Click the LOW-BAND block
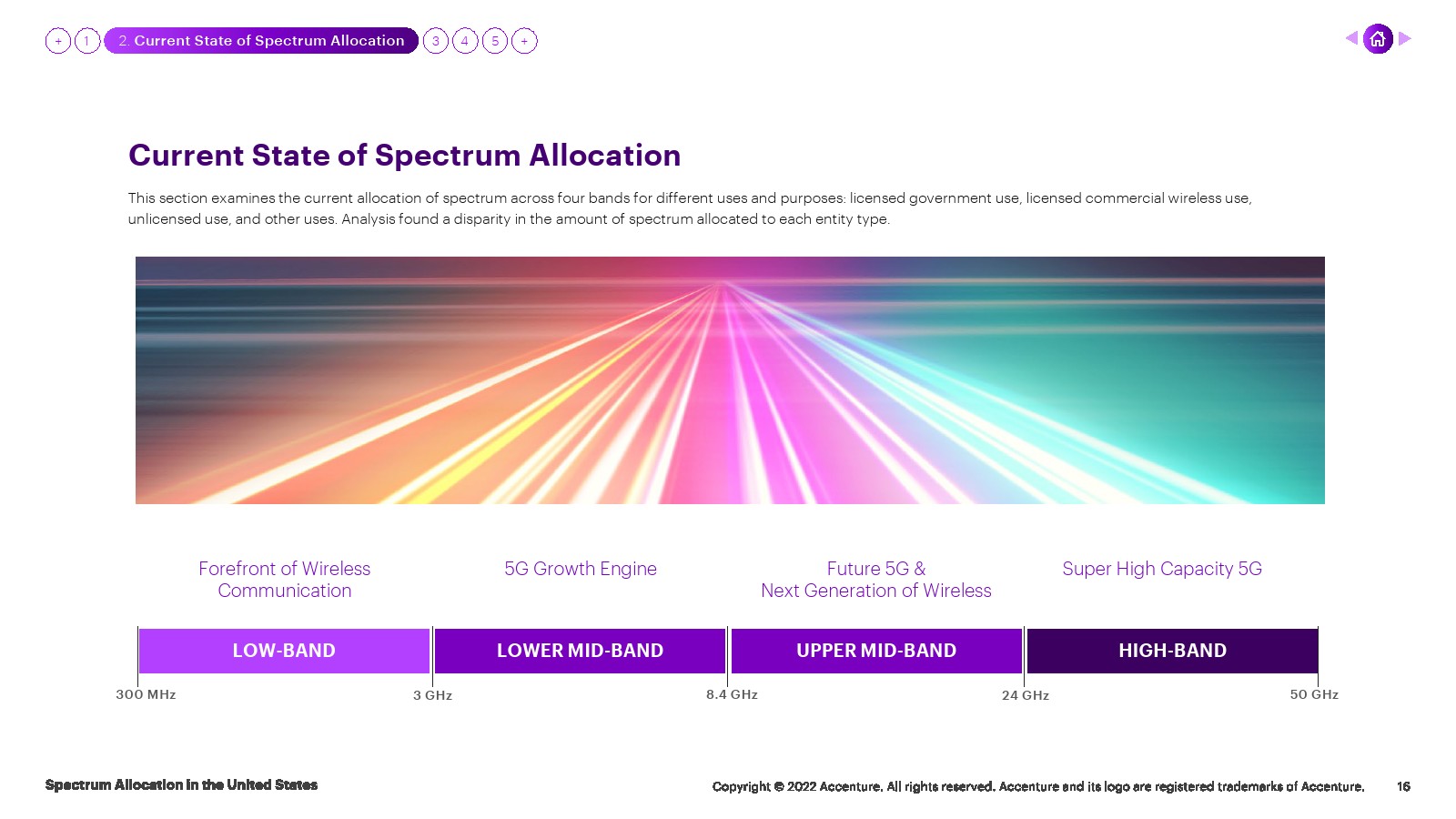The width and height of the screenshot is (1456, 819). [284, 651]
